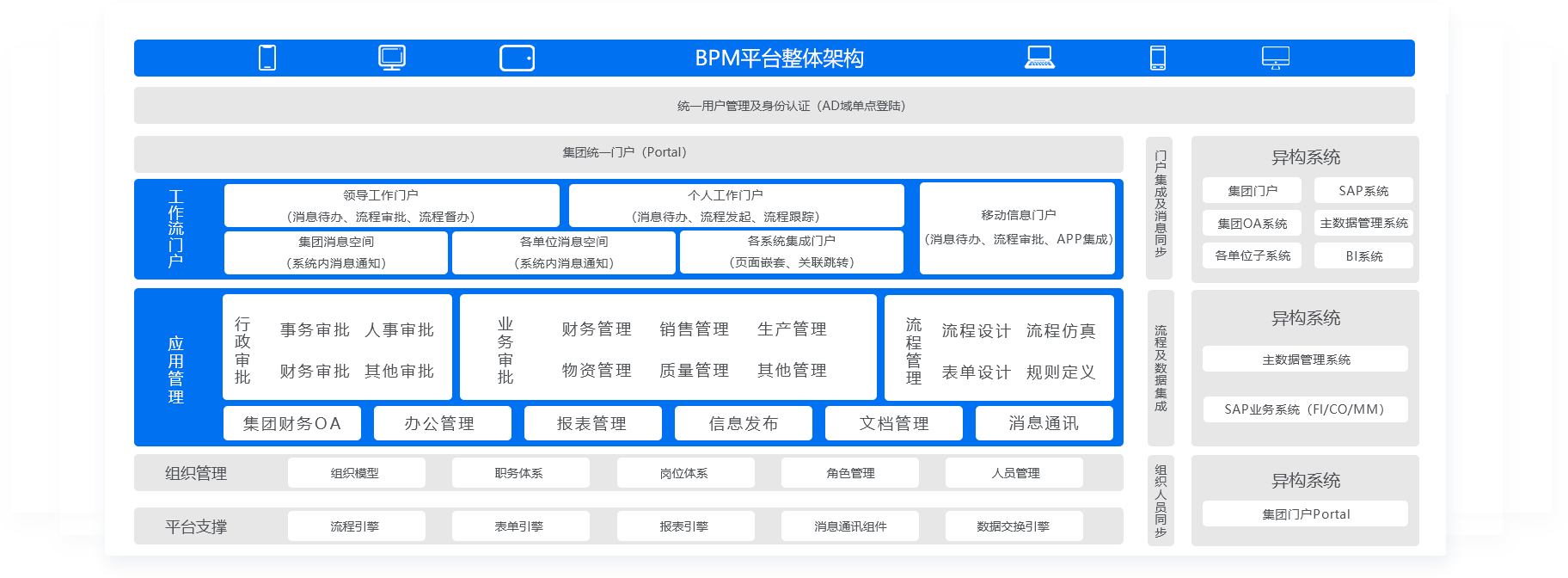This screenshot has width=1568, height=578.
Task: Click the SAP系统 box in 异构系统
Action: 1363,191
